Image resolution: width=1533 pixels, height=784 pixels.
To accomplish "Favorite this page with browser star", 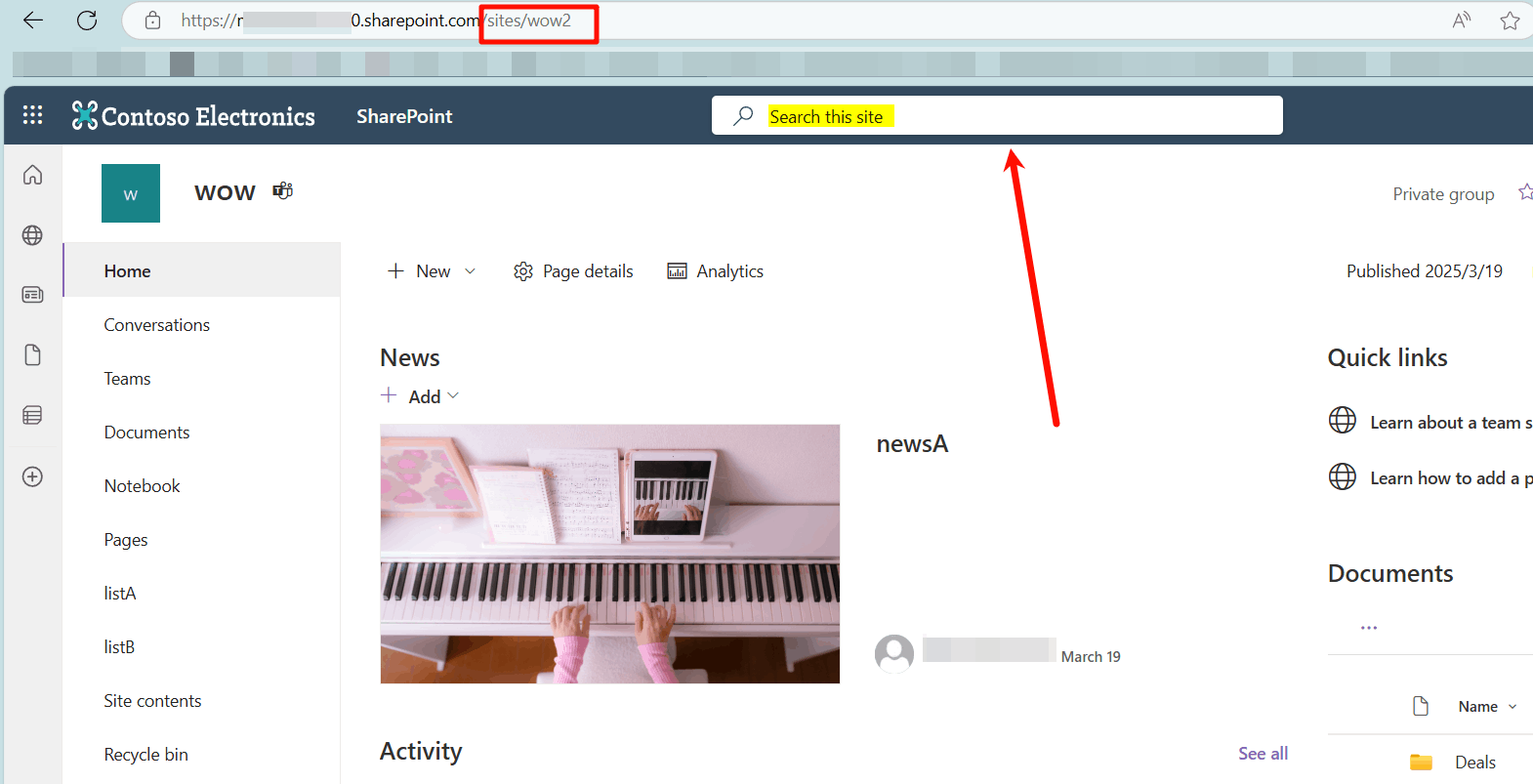I will click(x=1510, y=21).
